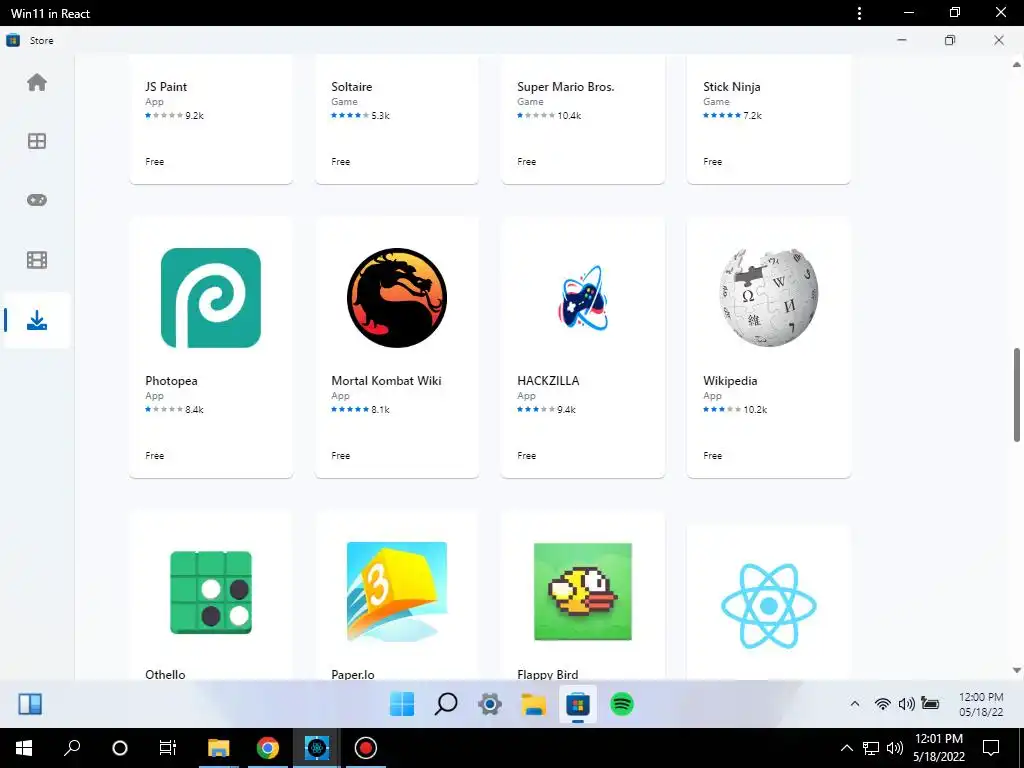Open the Win11 clock showing 12:00 PM

click(x=981, y=704)
